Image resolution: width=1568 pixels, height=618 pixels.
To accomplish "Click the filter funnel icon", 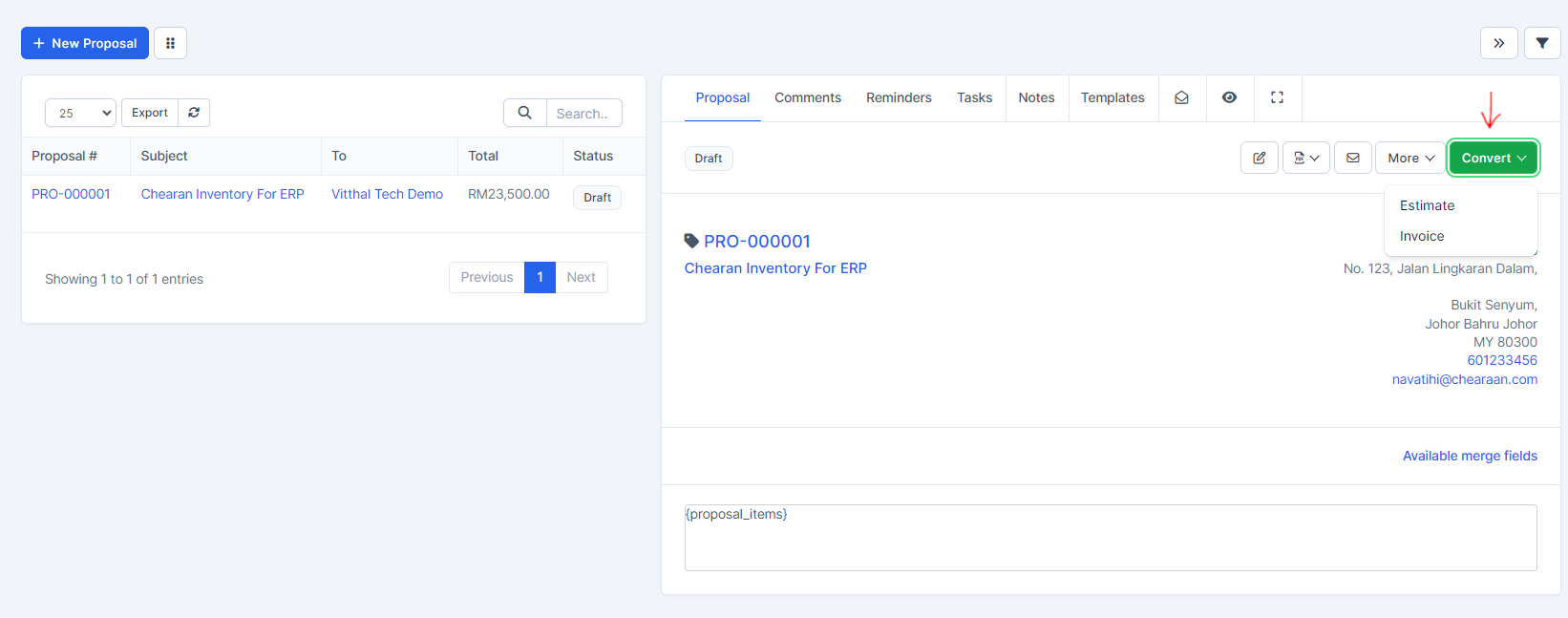I will click(1541, 43).
